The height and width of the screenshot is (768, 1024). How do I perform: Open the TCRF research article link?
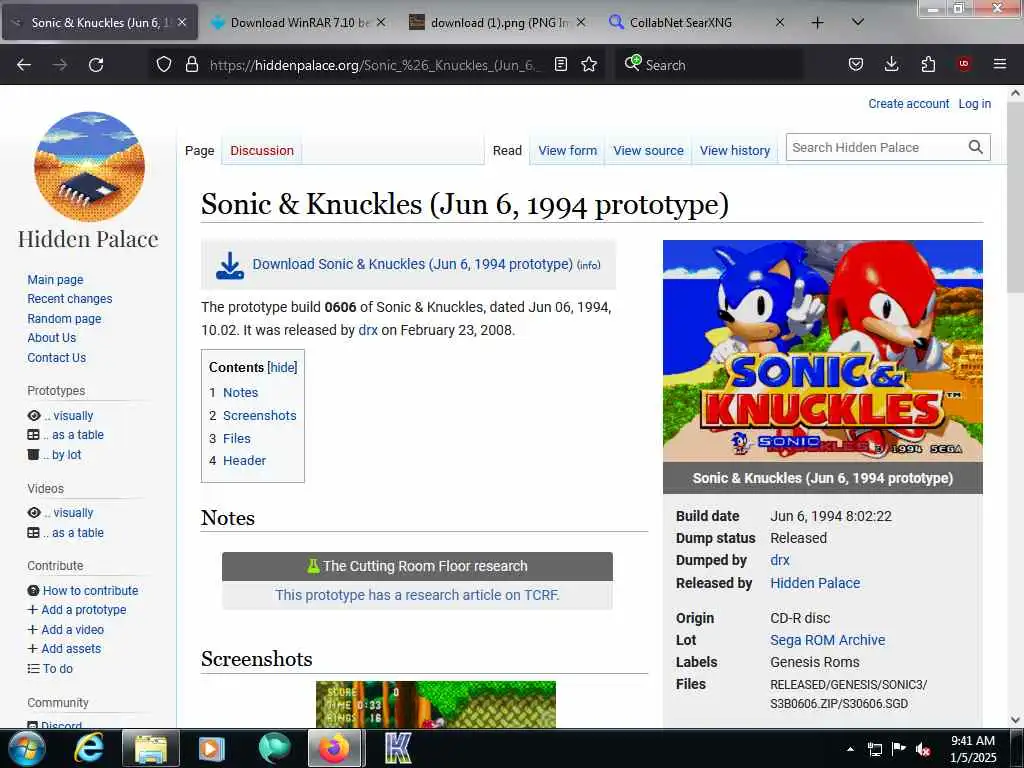417,596
